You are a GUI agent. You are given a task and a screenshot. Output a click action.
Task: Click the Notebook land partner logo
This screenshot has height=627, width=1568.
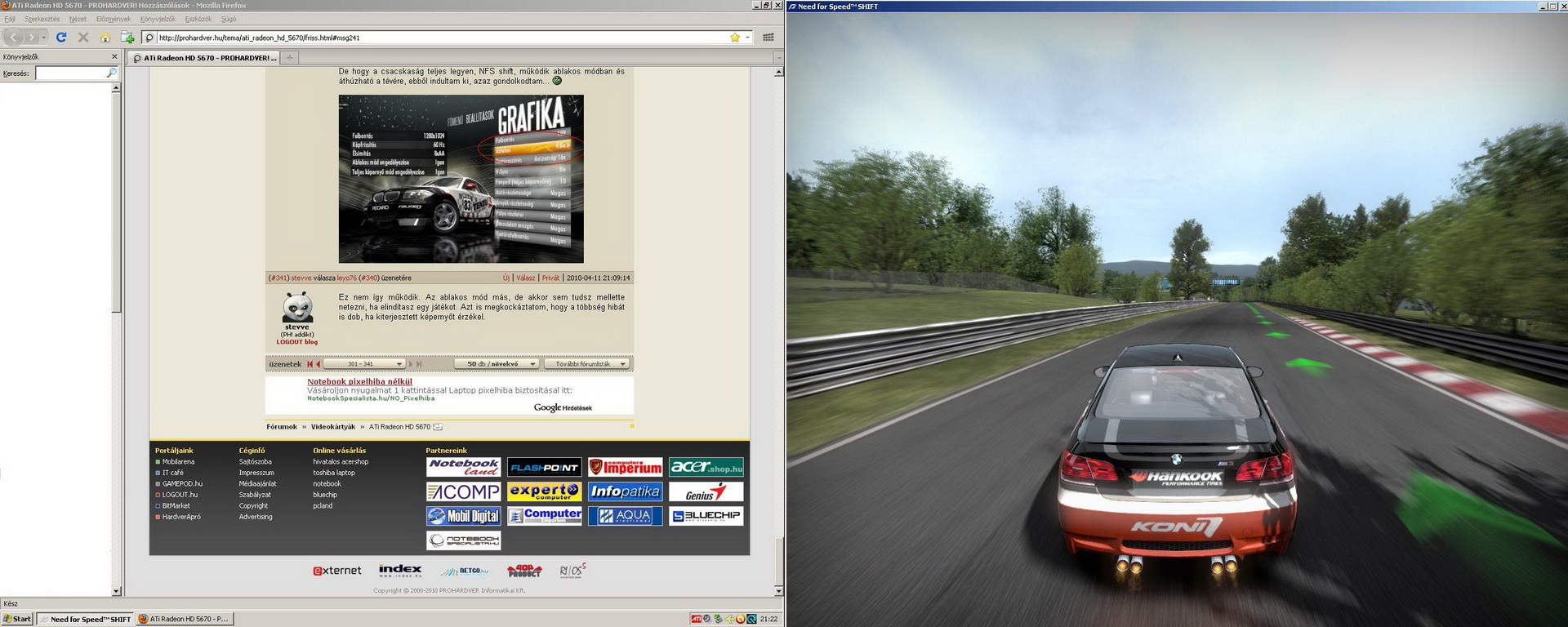pyautogui.click(x=463, y=467)
